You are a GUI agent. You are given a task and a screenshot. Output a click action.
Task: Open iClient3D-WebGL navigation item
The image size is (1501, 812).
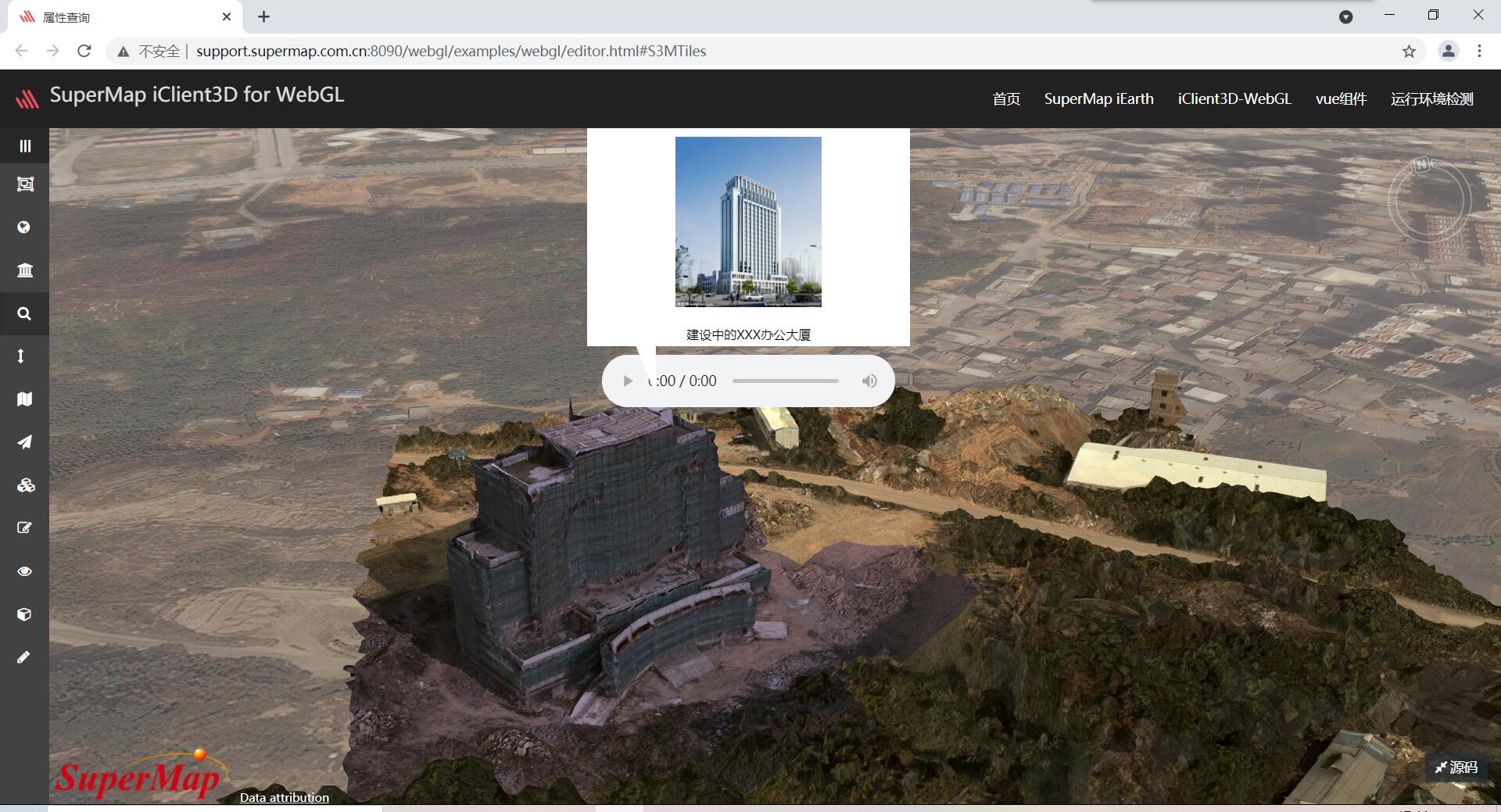[x=1234, y=99]
